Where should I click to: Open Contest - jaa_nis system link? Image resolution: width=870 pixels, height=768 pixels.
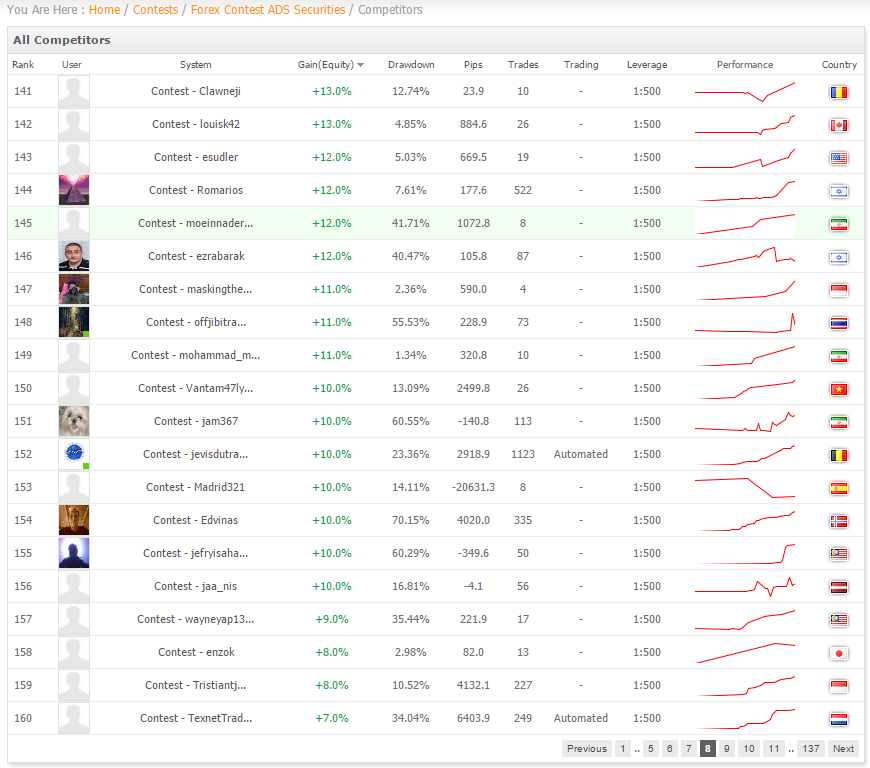point(195,586)
